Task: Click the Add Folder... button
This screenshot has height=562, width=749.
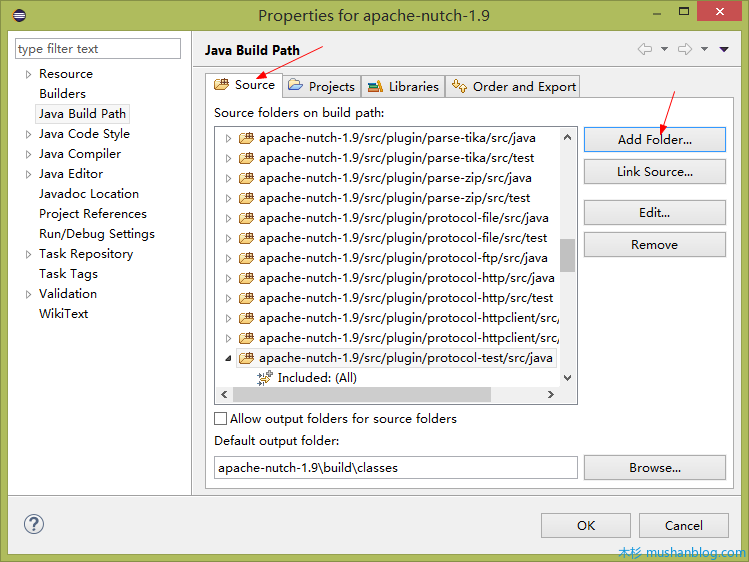Action: [x=654, y=139]
